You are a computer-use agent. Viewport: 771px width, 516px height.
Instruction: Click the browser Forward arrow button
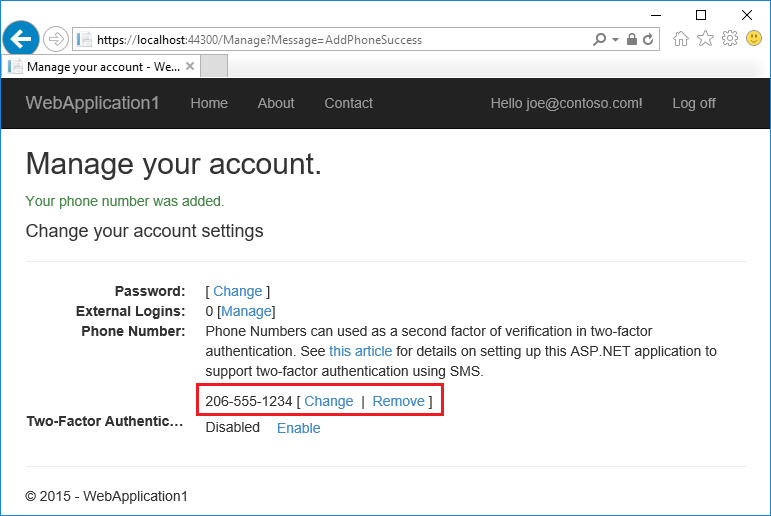point(56,39)
